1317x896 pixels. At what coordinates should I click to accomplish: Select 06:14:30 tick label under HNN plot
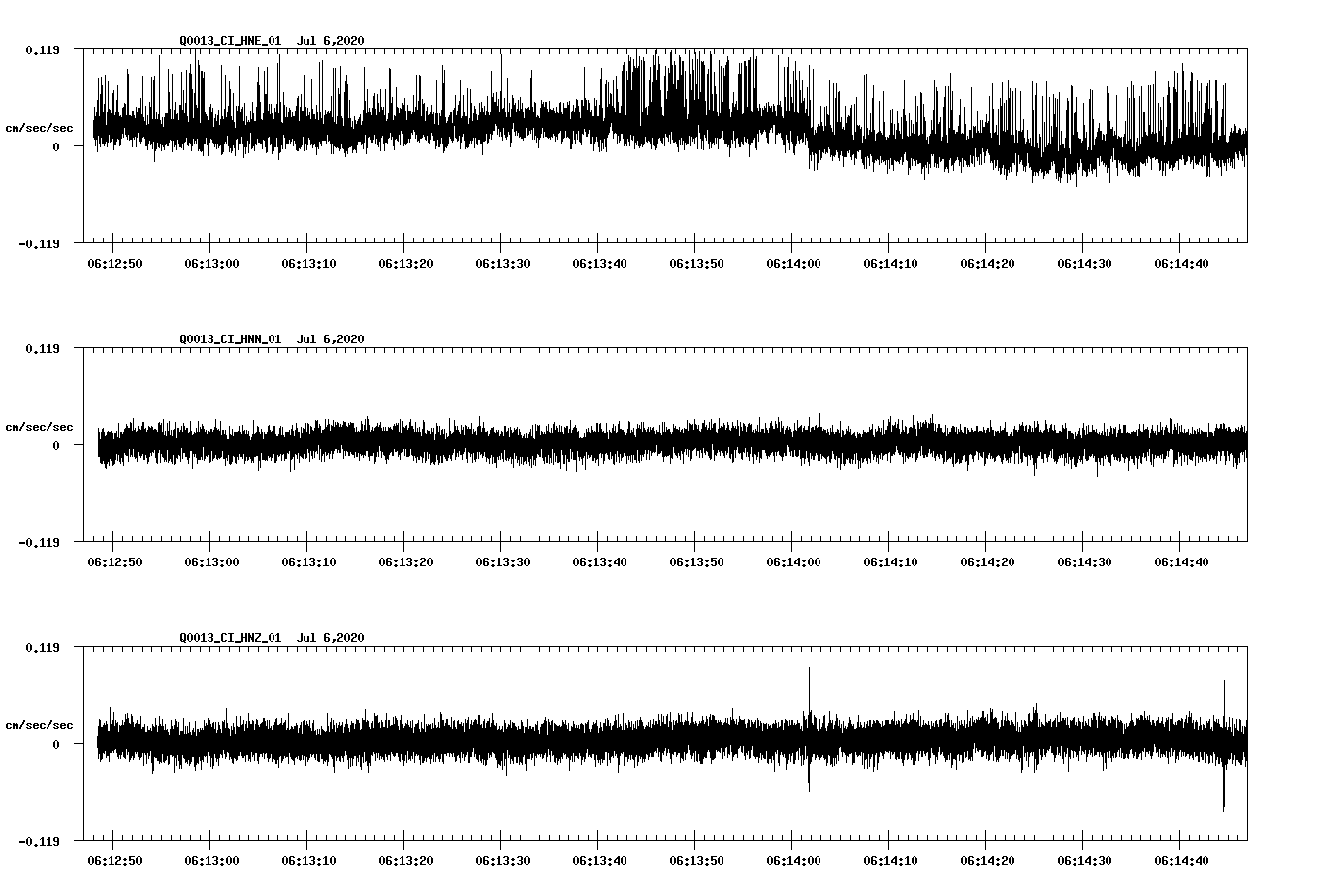coord(1085,561)
